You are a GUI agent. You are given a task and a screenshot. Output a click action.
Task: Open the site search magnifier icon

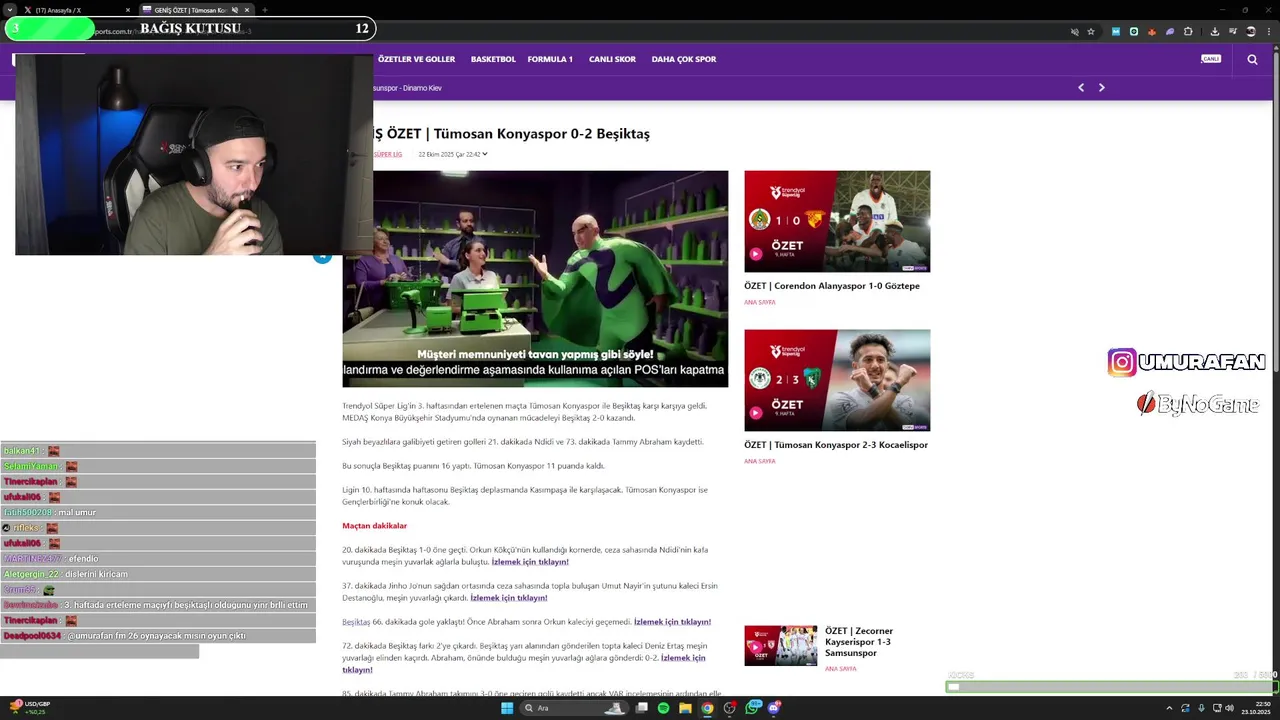1252,59
